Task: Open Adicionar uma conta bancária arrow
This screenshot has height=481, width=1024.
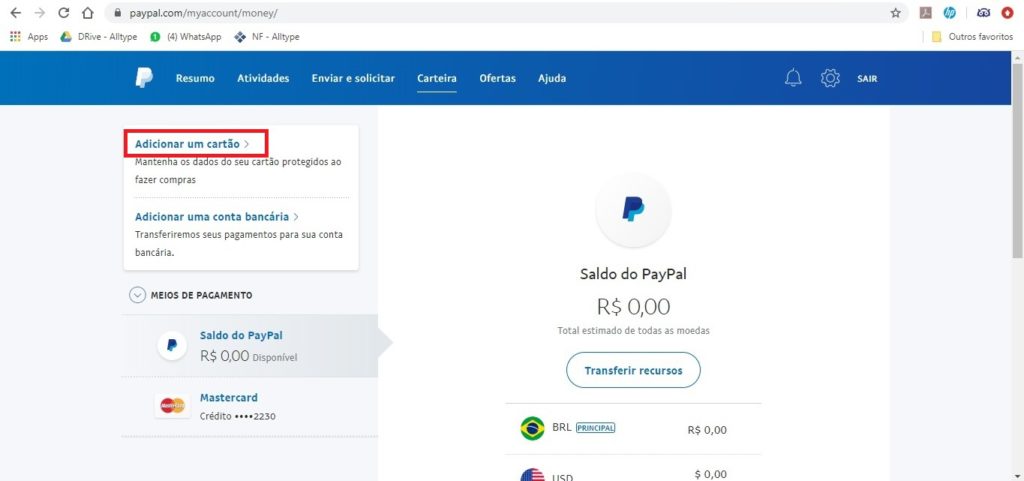Action: (296, 217)
